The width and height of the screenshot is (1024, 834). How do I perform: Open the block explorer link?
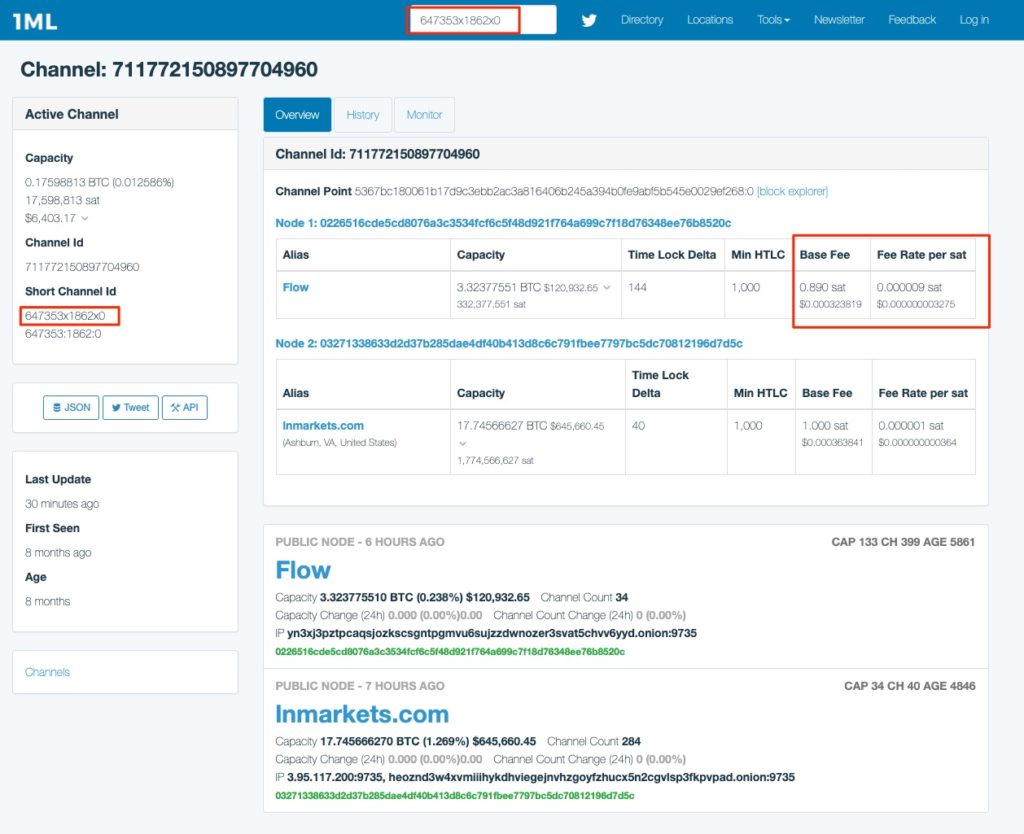792,191
